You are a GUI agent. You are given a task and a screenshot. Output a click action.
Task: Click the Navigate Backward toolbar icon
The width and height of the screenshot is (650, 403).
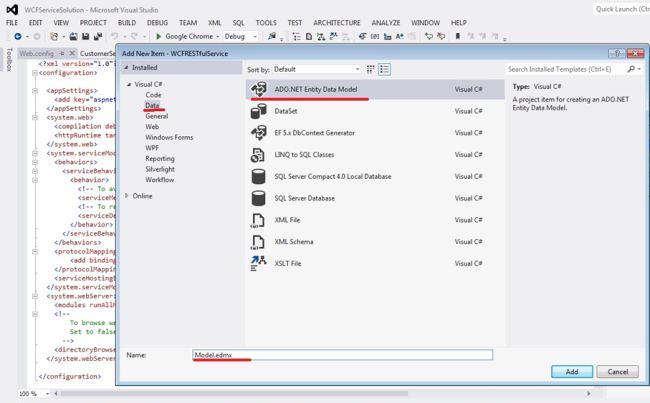[x=17, y=36]
